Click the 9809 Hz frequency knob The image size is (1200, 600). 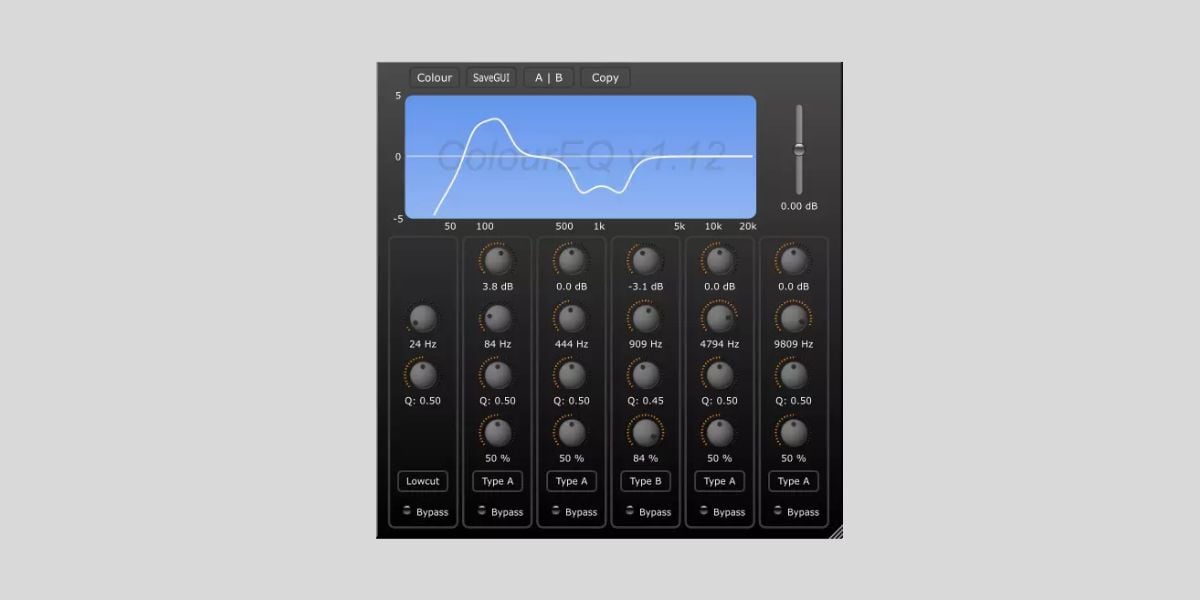coord(793,319)
